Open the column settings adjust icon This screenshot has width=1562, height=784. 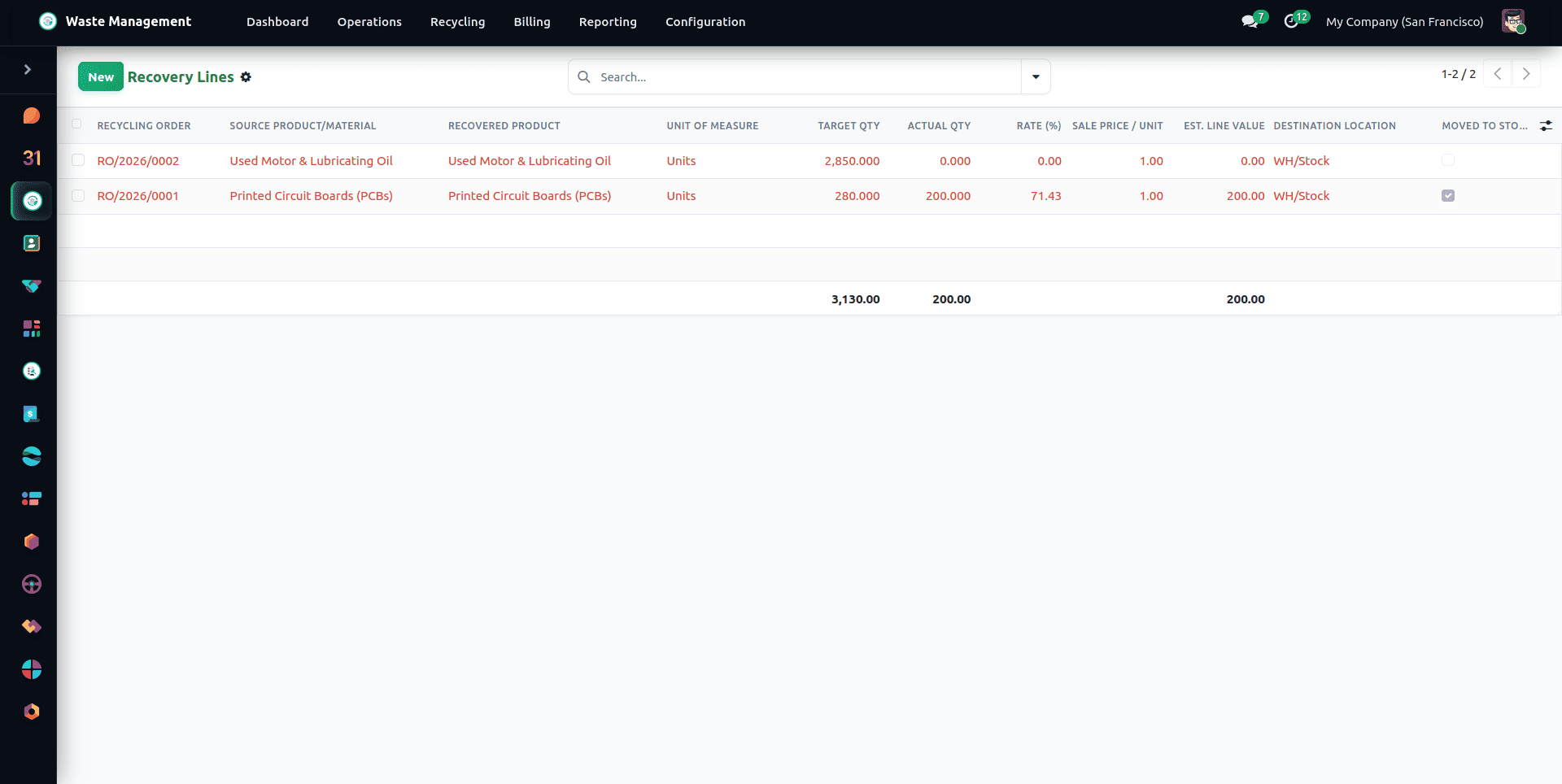click(1546, 125)
